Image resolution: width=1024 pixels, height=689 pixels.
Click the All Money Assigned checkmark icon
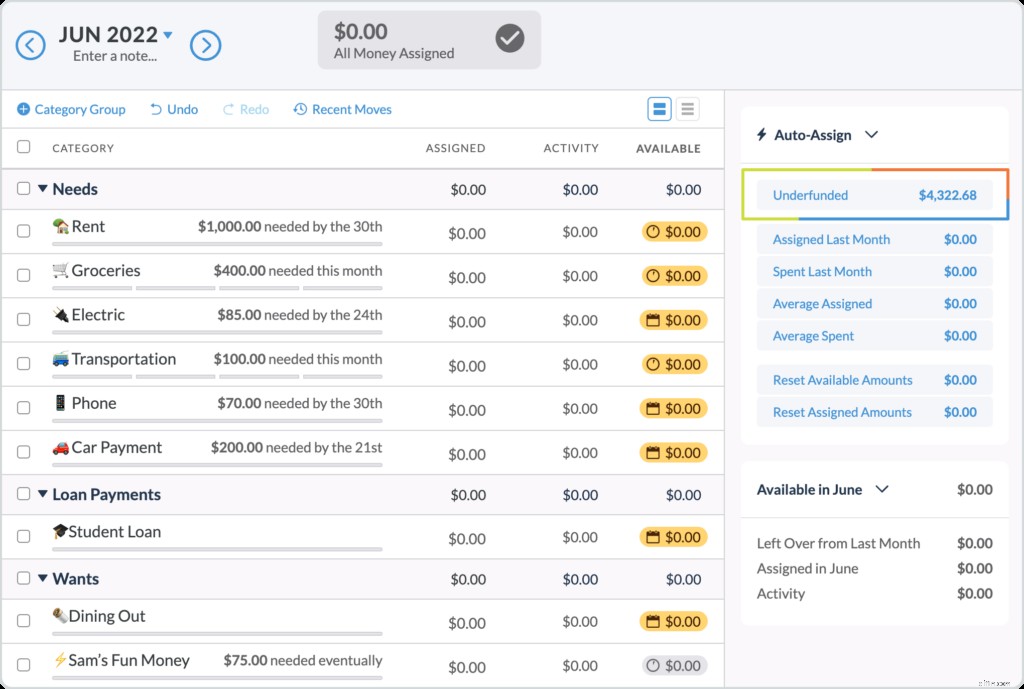510,39
